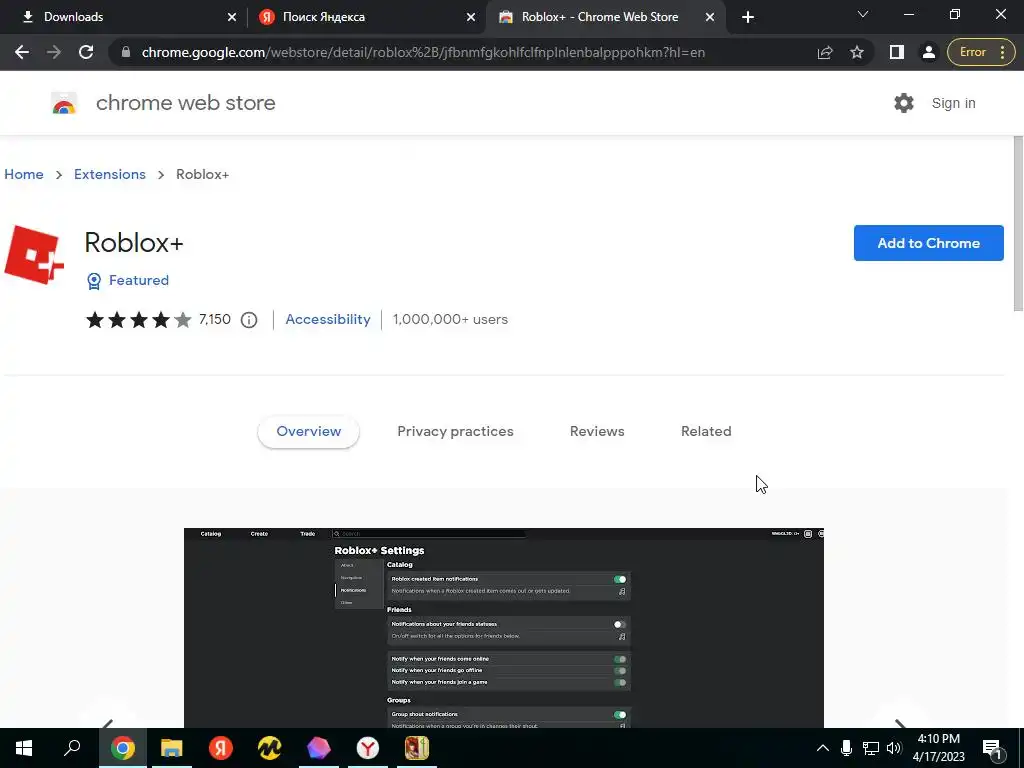The width and height of the screenshot is (1024, 768).
Task: Open a new browser tab
Action: coord(748,17)
